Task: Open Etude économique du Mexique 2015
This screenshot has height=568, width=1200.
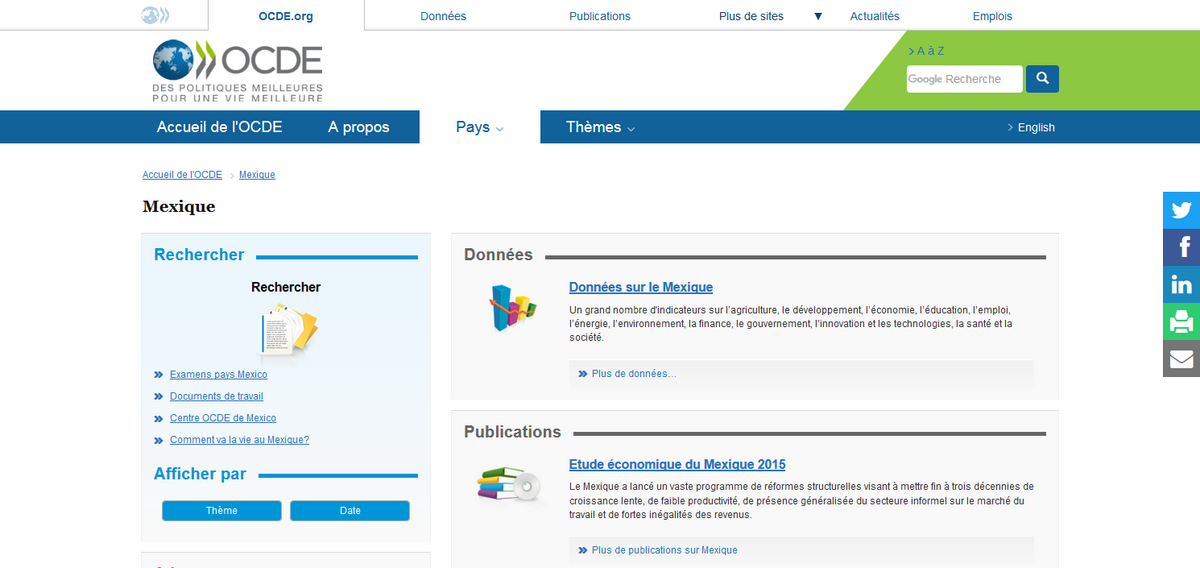Action: click(x=677, y=464)
